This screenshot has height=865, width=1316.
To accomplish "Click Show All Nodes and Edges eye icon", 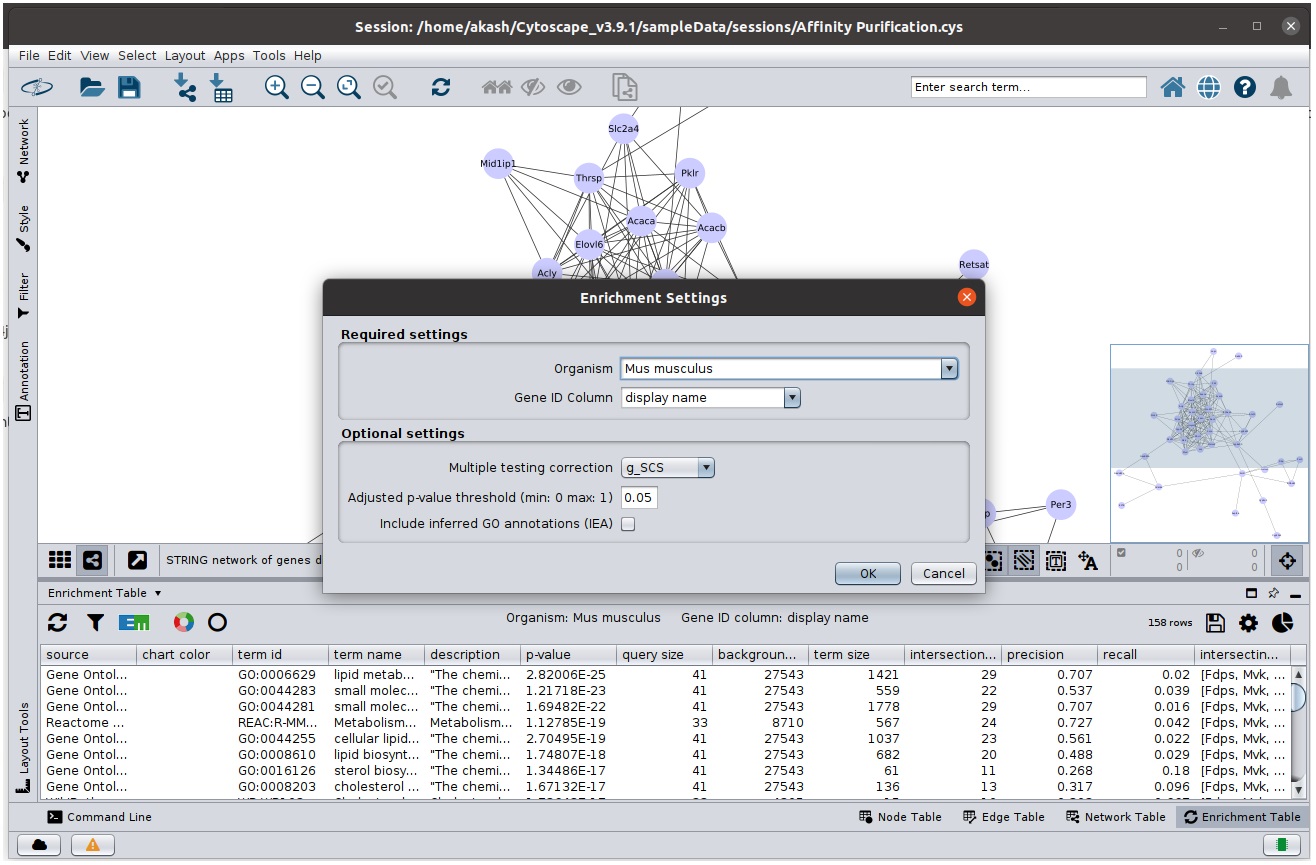I will (x=569, y=88).
